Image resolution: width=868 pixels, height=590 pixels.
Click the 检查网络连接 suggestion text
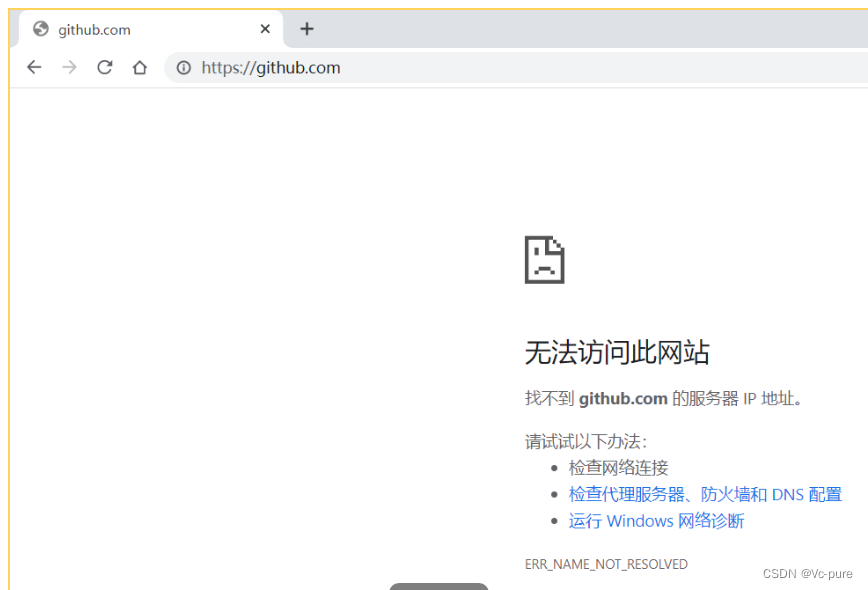618,468
